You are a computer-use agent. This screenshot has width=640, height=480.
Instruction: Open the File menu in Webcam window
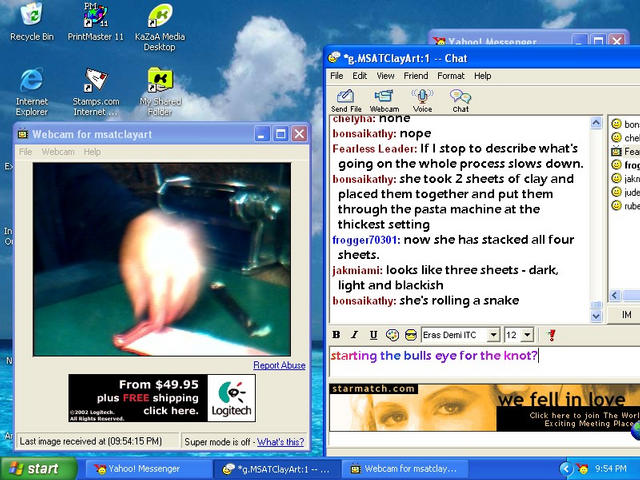(x=25, y=152)
